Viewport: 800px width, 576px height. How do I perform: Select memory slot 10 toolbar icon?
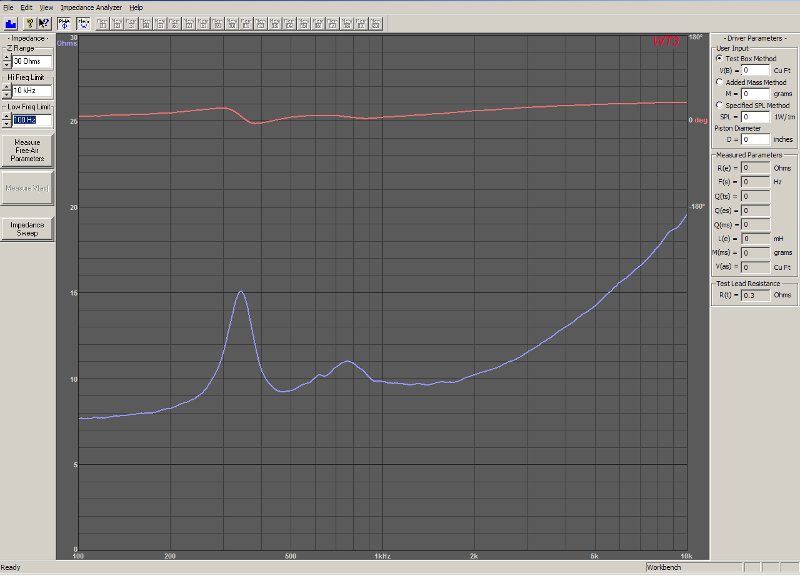[x=232, y=23]
